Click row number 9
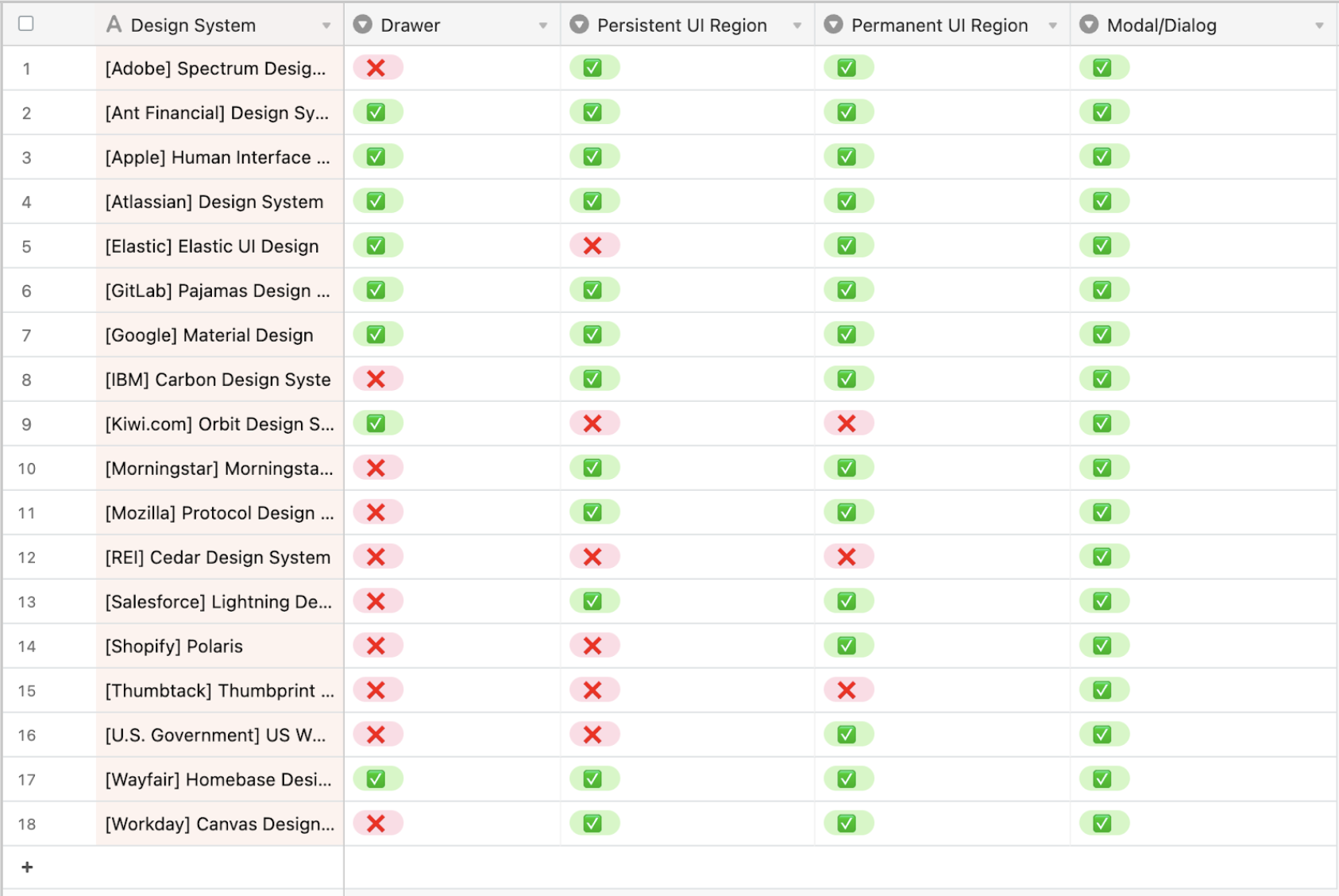Image resolution: width=1339 pixels, height=896 pixels. tap(26, 425)
